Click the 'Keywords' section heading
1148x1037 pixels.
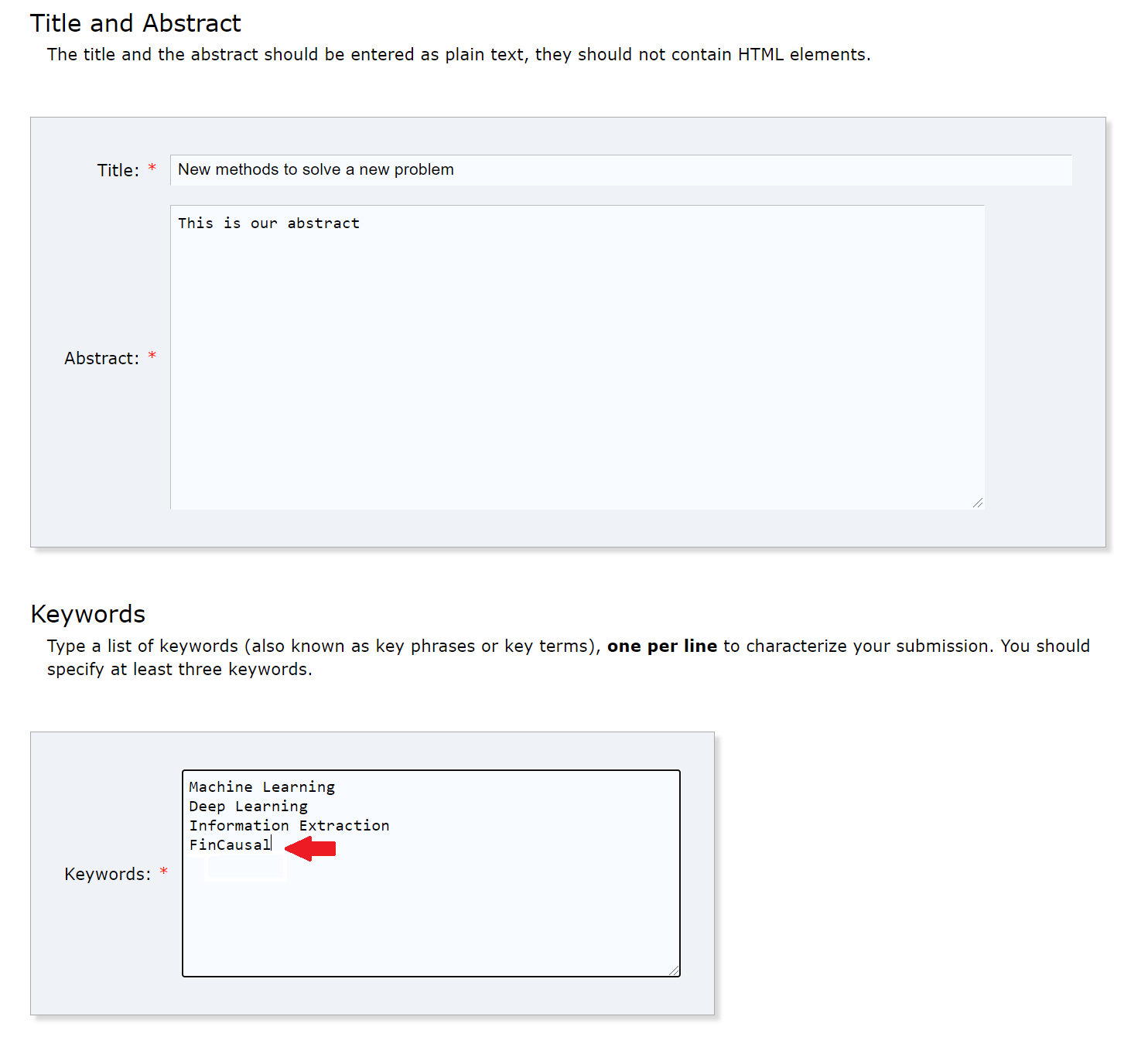(87, 614)
